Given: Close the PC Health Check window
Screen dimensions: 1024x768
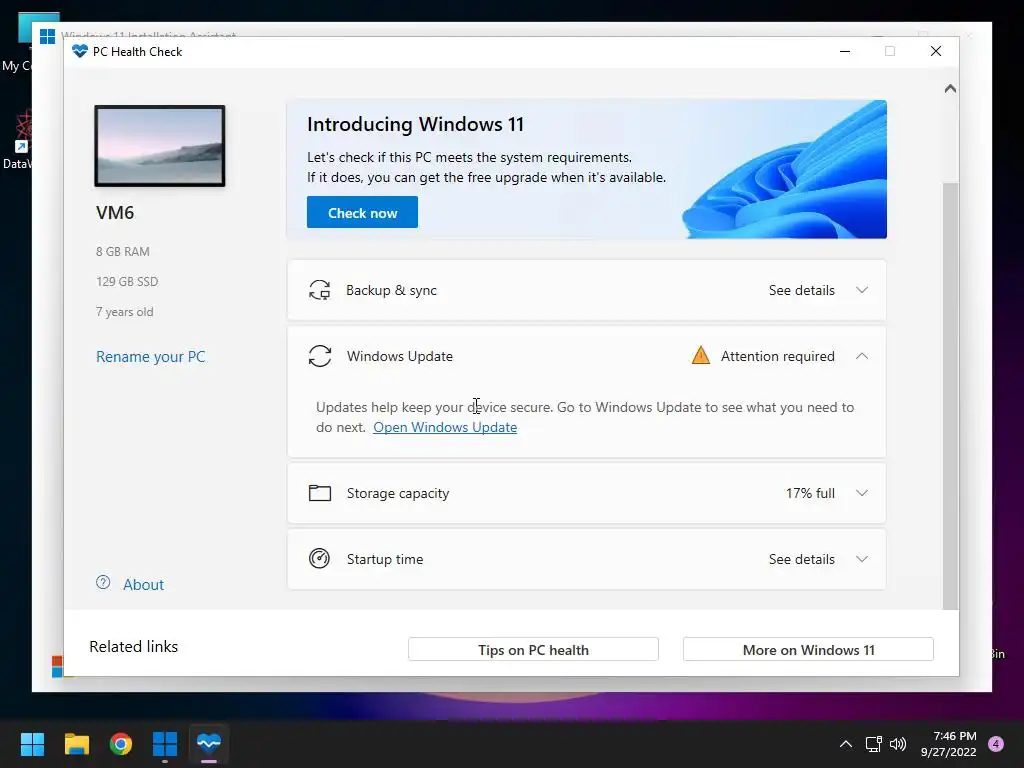Looking at the screenshot, I should [936, 51].
